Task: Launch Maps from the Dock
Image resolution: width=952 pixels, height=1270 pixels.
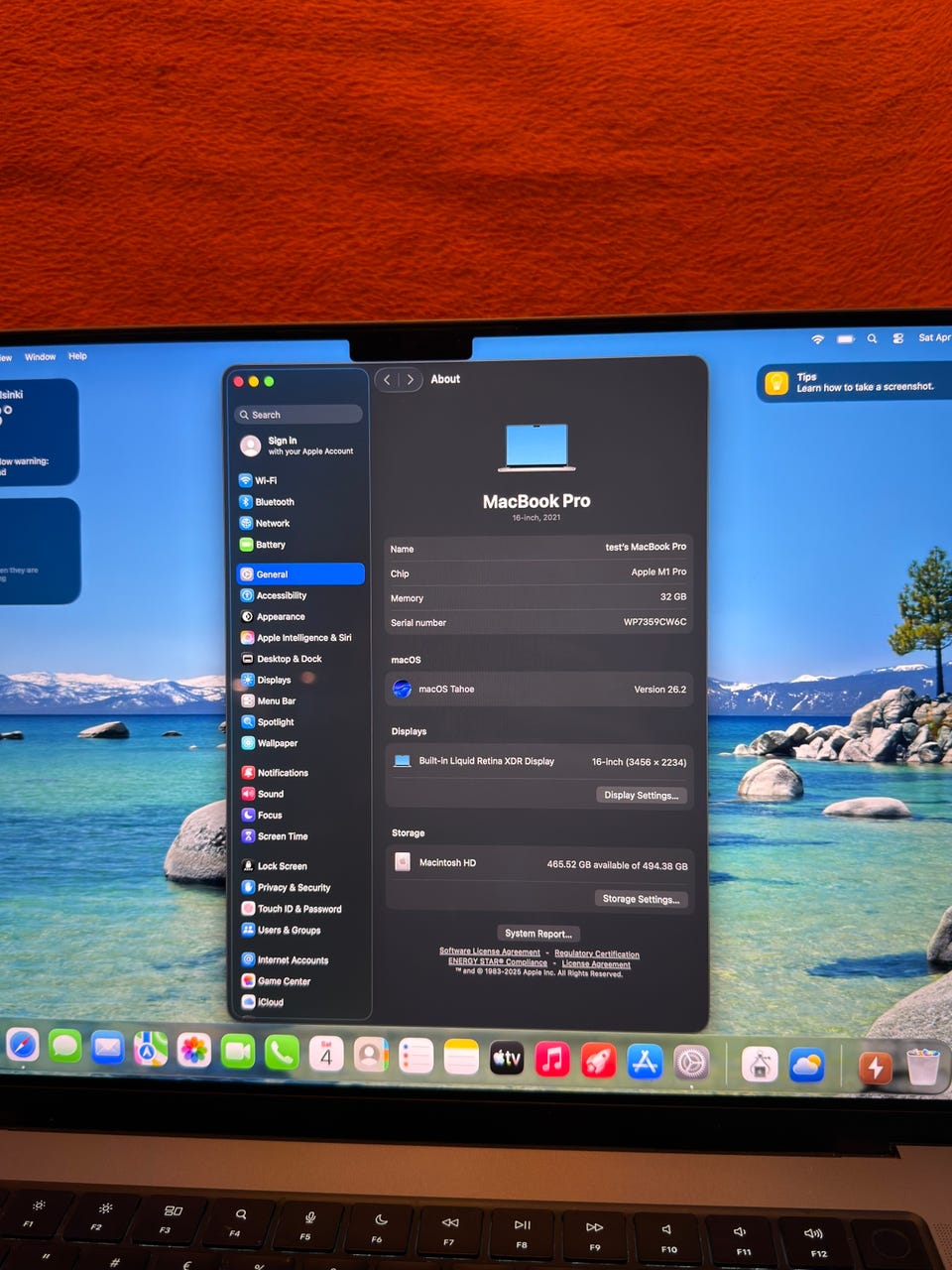Action: [x=151, y=1049]
